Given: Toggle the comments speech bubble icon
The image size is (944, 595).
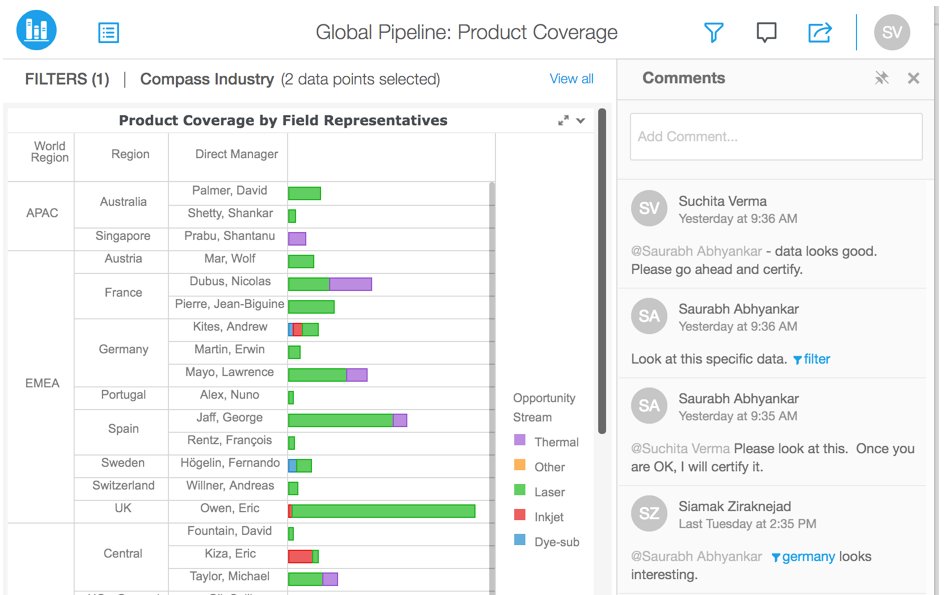Looking at the screenshot, I should 766,32.
